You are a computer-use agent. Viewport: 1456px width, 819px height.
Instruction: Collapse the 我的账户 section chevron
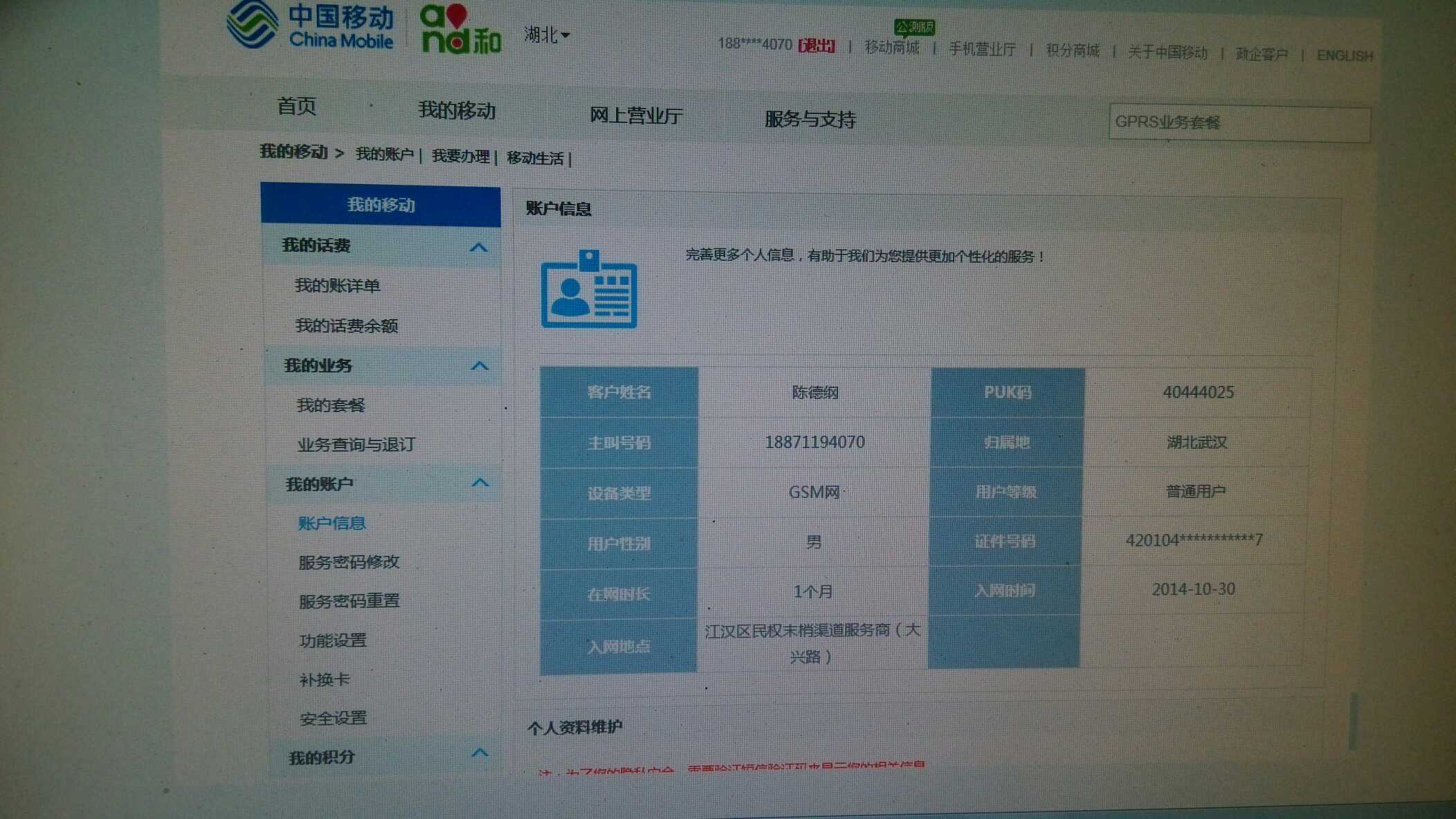(x=480, y=483)
